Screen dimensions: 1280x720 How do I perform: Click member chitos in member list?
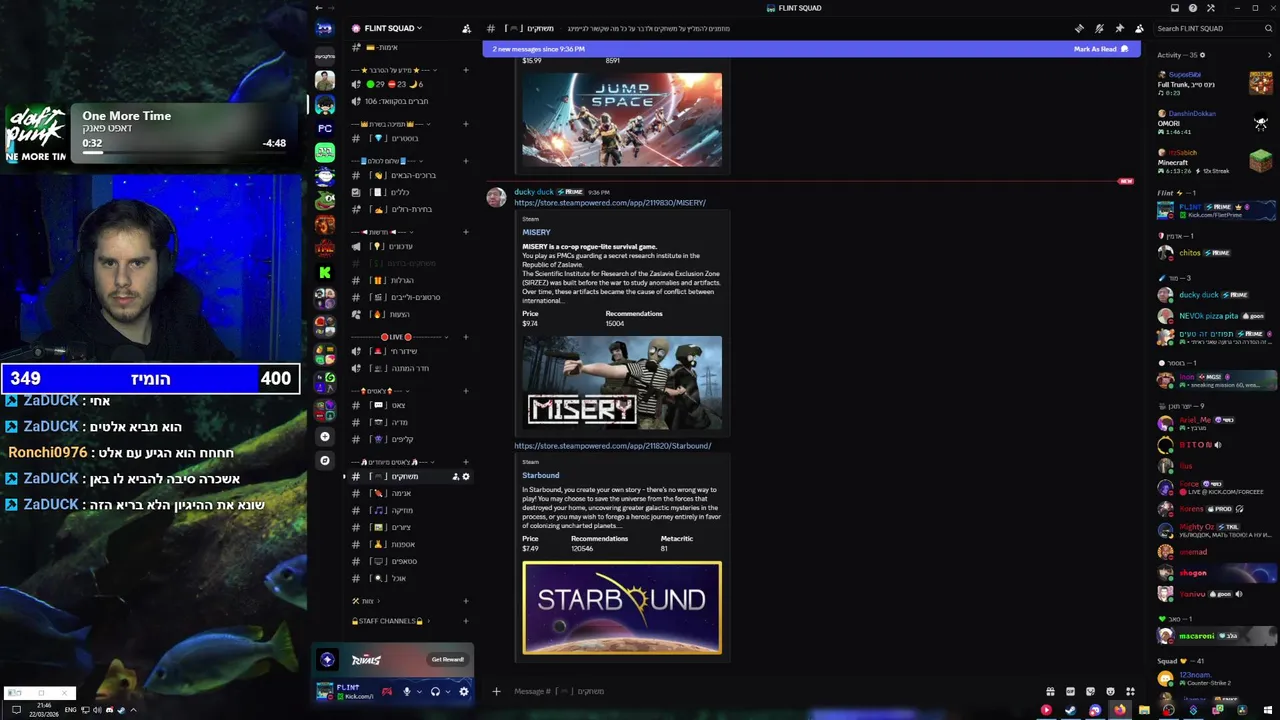(1215, 253)
